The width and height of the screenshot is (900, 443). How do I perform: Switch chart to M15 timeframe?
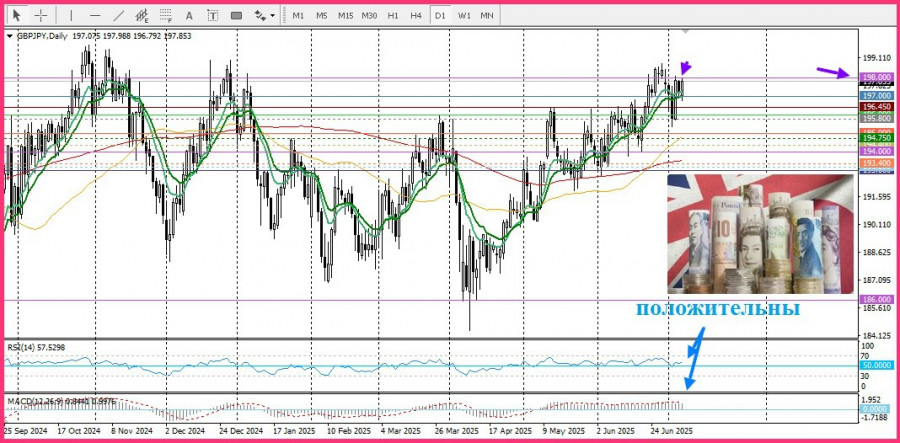click(345, 15)
